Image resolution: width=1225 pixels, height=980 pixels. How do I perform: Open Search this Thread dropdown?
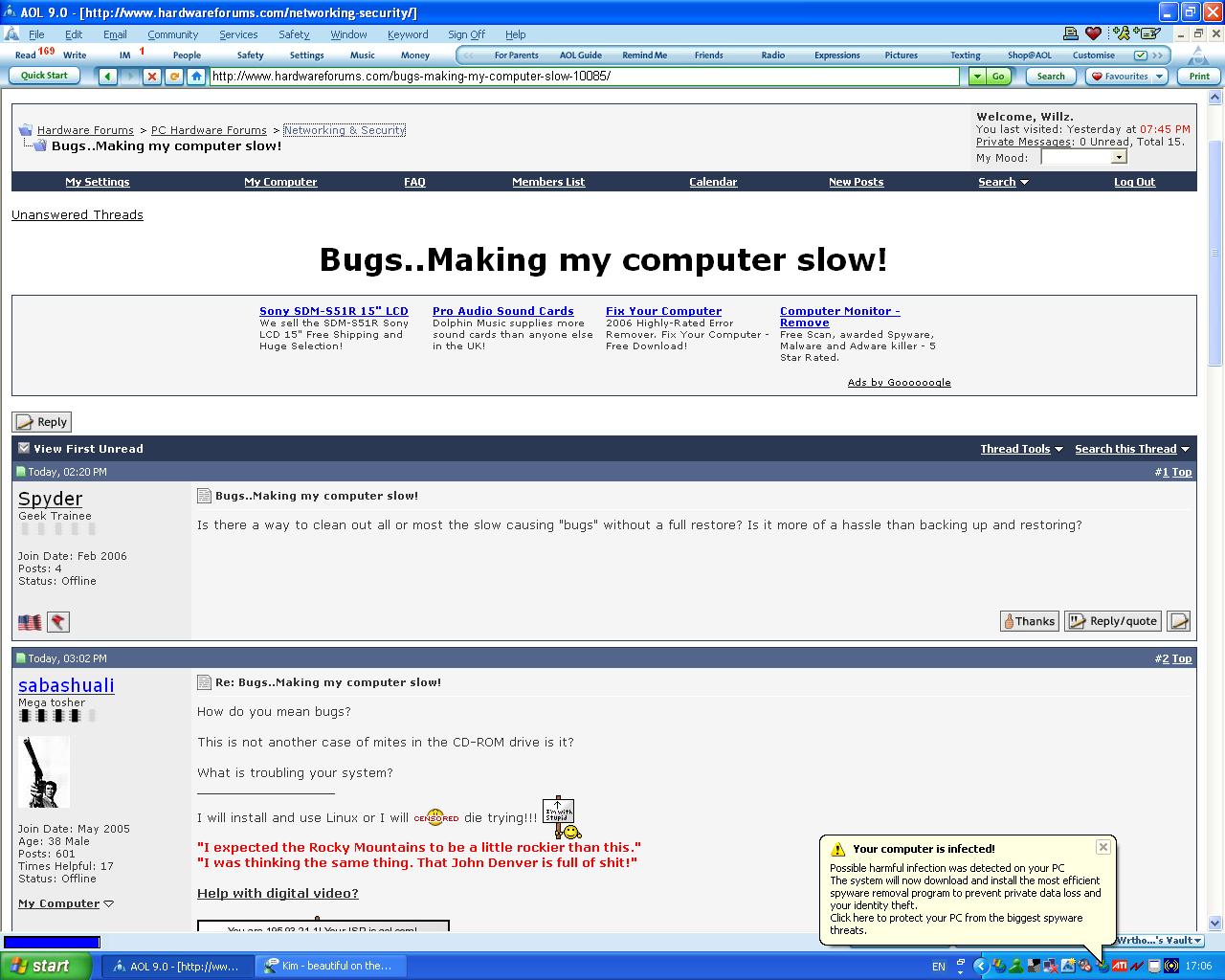click(1132, 449)
